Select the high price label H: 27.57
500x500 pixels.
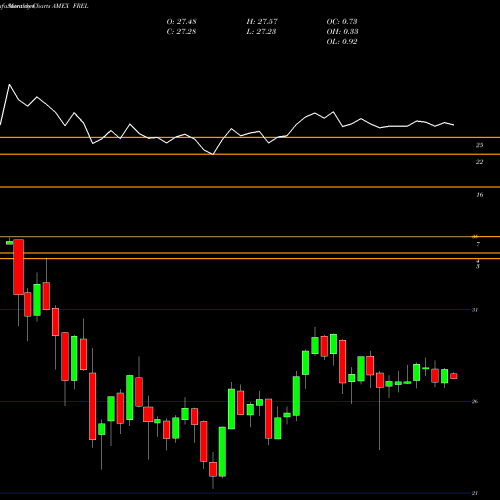pyautogui.click(x=262, y=22)
